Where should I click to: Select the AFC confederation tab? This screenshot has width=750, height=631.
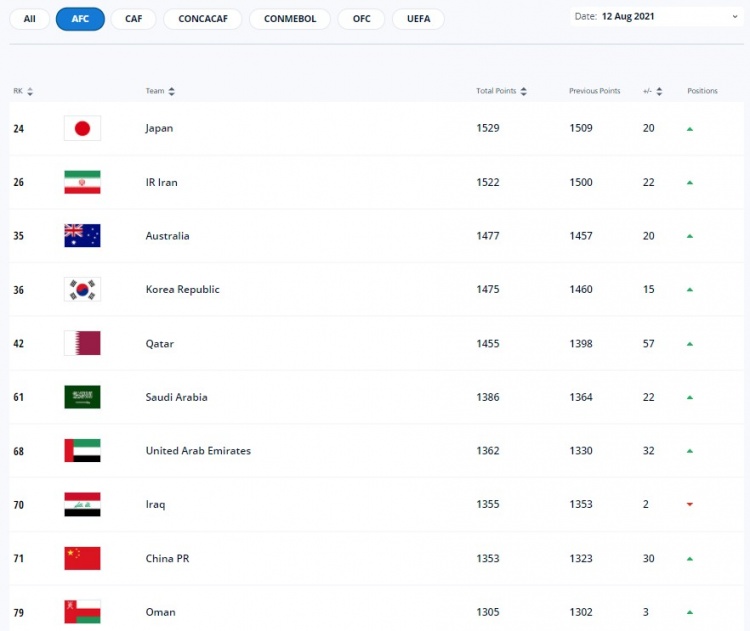[80, 19]
